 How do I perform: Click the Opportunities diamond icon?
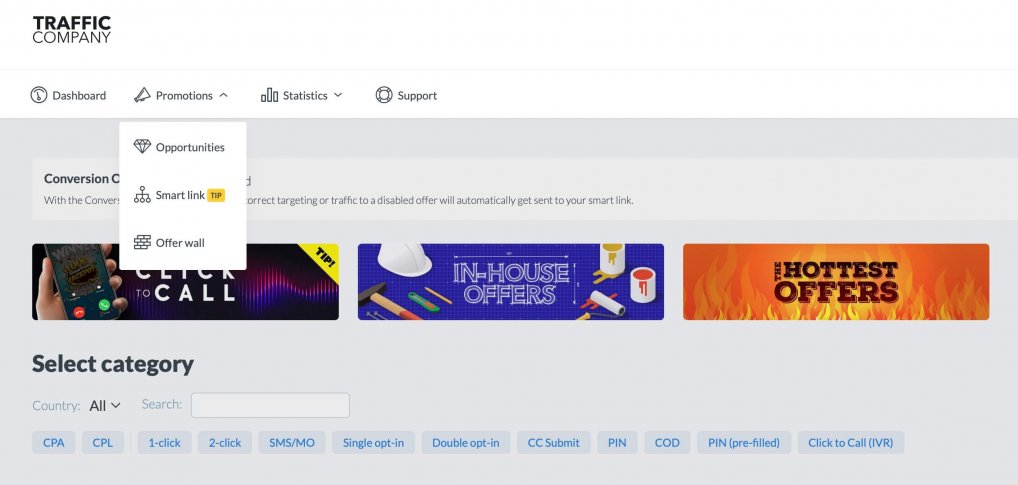click(142, 147)
